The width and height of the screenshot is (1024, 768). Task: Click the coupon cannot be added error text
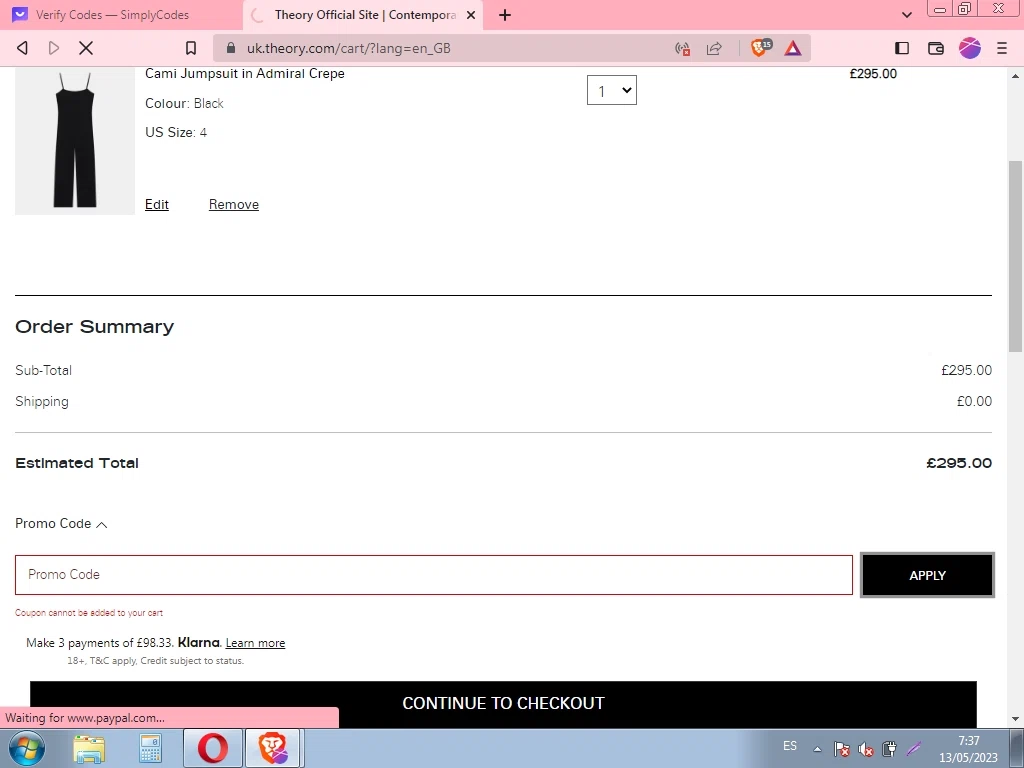(x=89, y=613)
